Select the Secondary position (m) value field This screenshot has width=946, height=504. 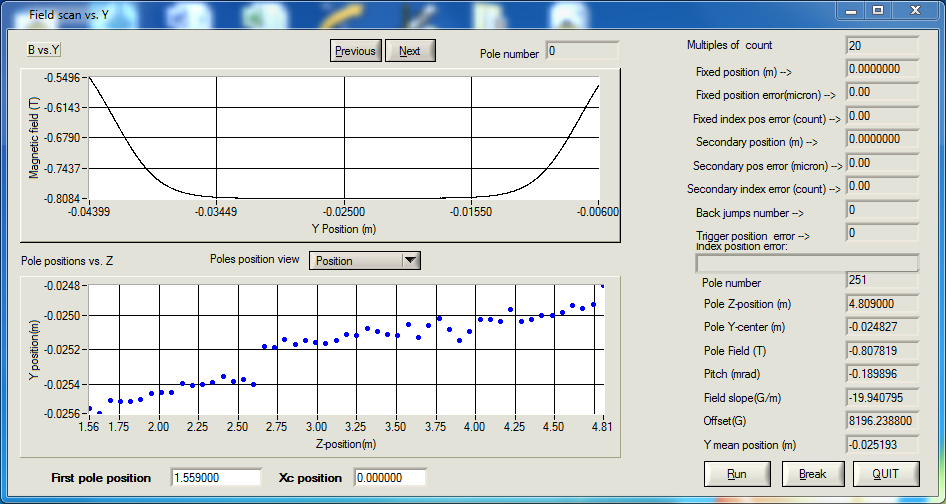[881, 139]
